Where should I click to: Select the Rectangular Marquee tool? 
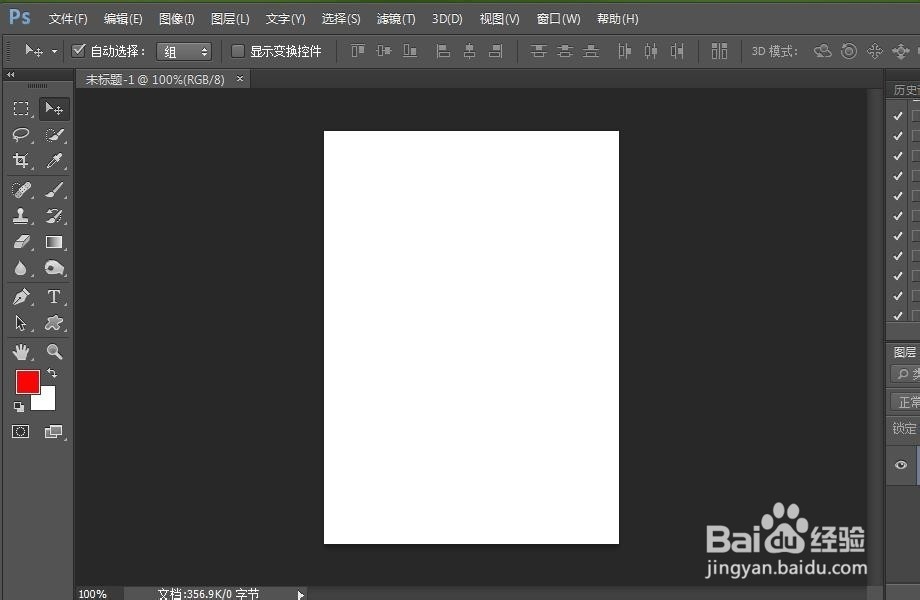coord(21,109)
